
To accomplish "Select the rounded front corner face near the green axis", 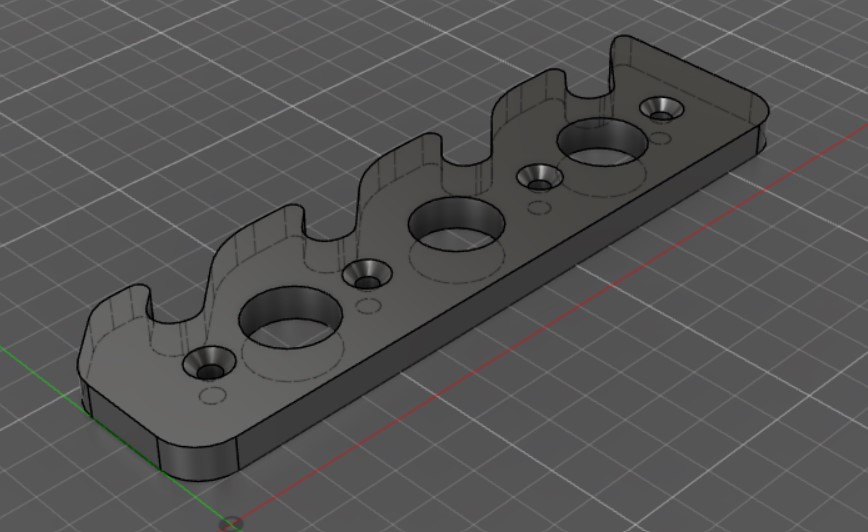I will [198, 458].
